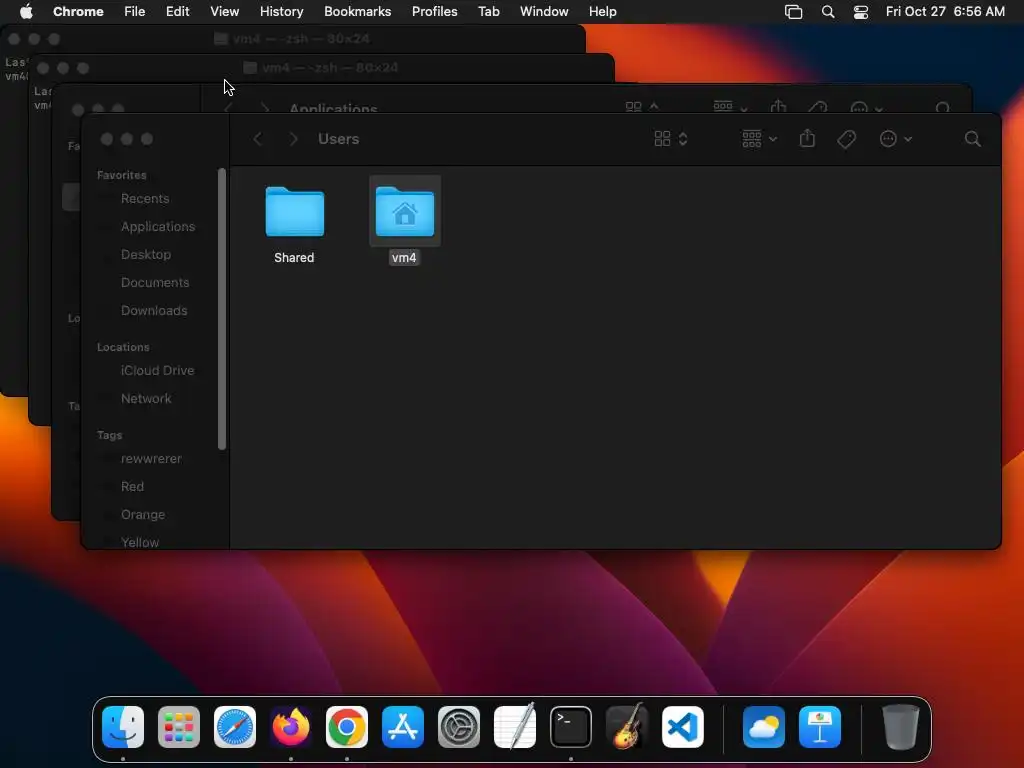1024x768 pixels.
Task: Click the Tags section header
Action: coord(109,435)
